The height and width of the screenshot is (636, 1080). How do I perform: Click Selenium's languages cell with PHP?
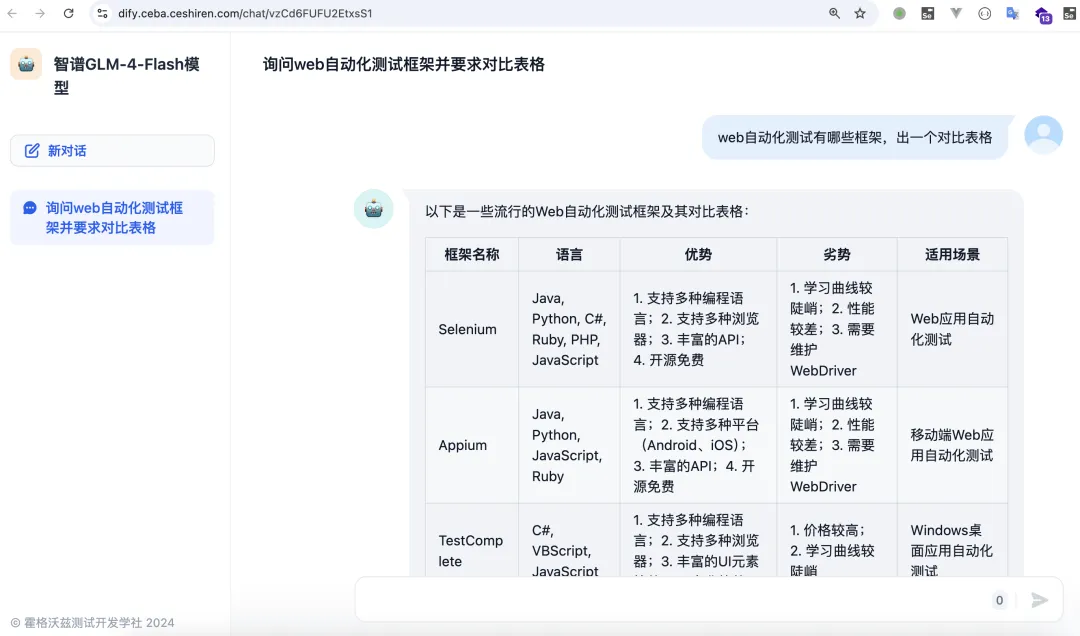[x=569, y=329]
